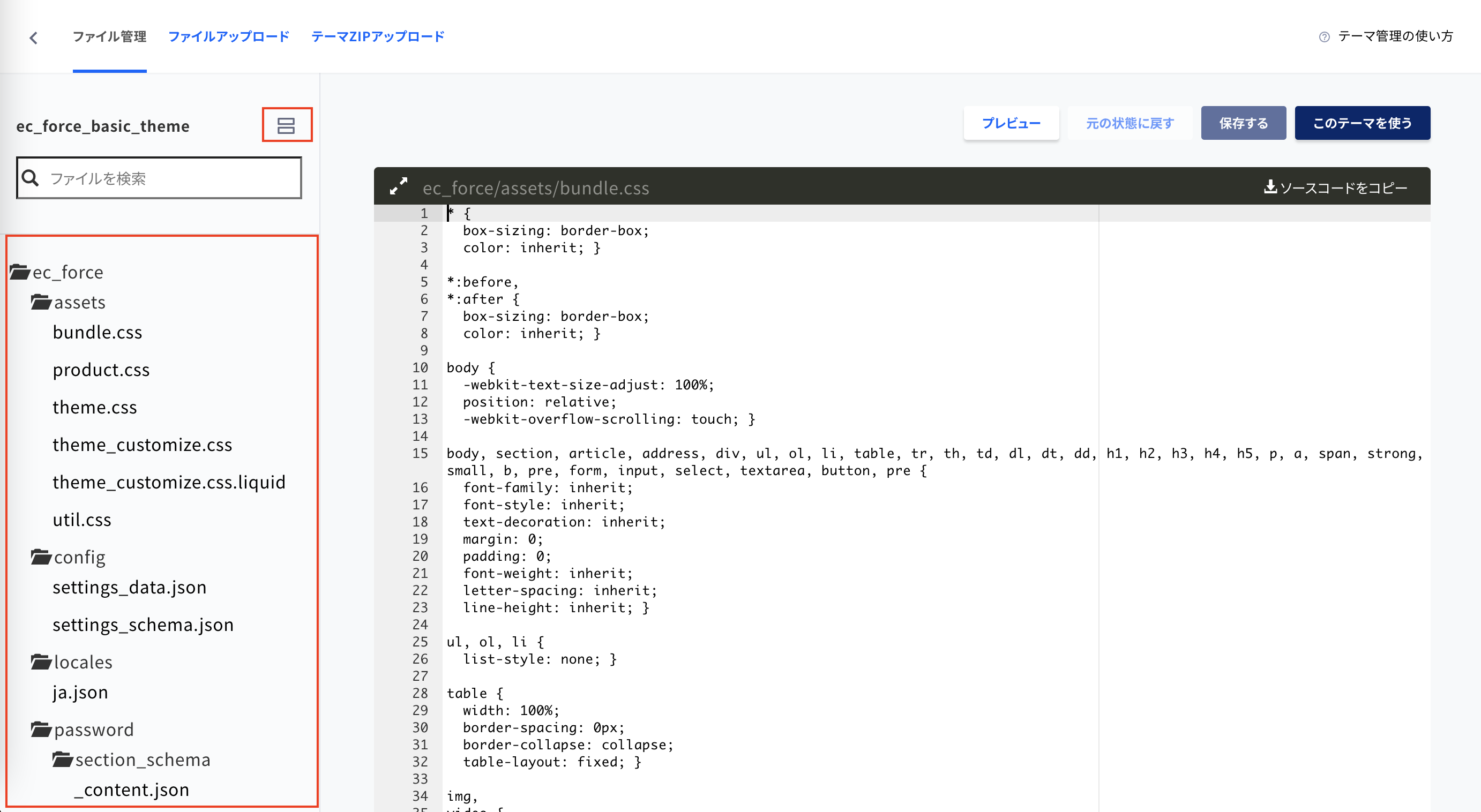Image resolution: width=1481 pixels, height=812 pixels.
Task: Open _content.json file
Action: pyautogui.click(x=132, y=790)
